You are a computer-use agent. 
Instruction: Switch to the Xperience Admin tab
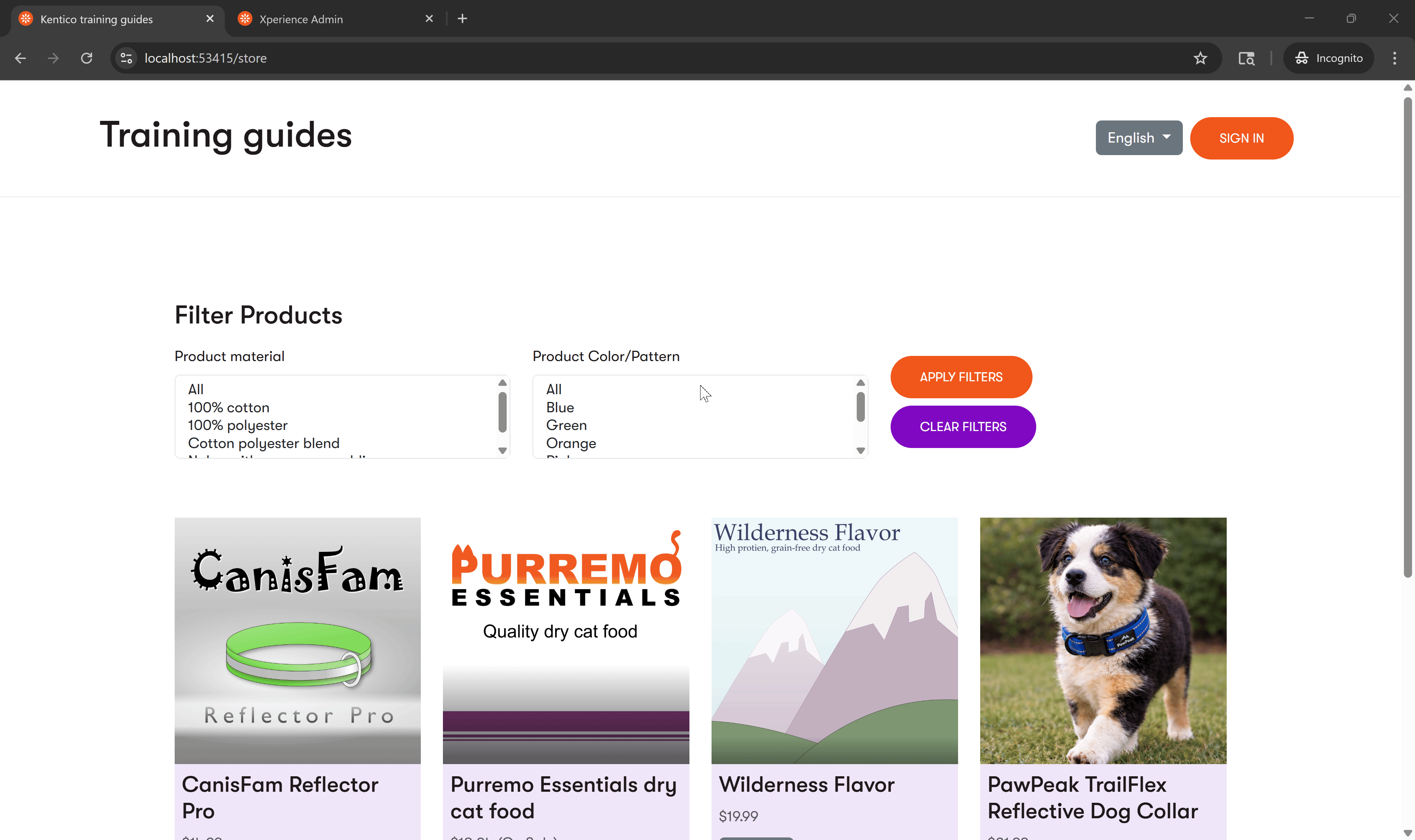(301, 18)
